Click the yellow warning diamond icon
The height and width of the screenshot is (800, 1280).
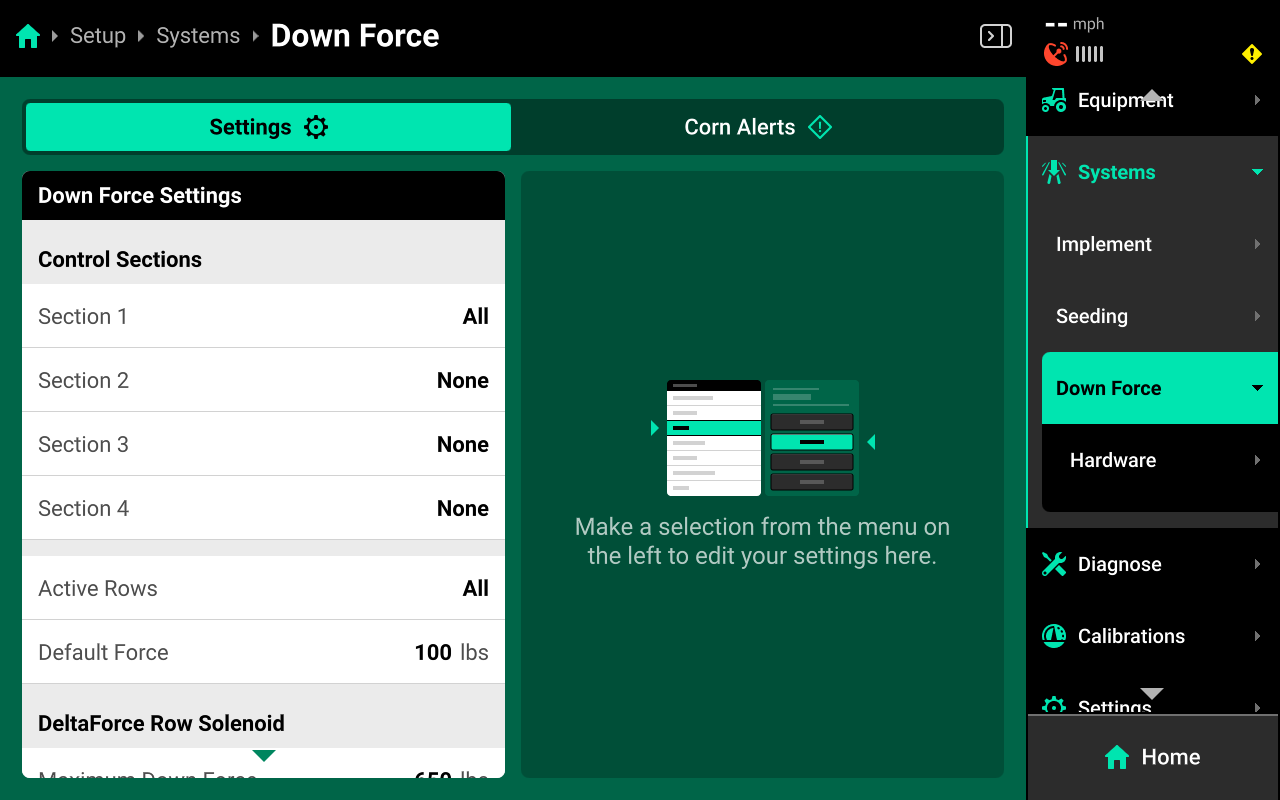pos(1251,54)
